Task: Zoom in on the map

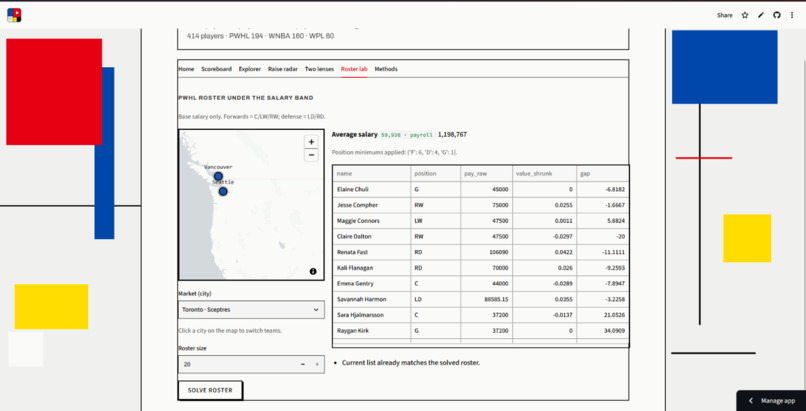Action: (x=311, y=142)
